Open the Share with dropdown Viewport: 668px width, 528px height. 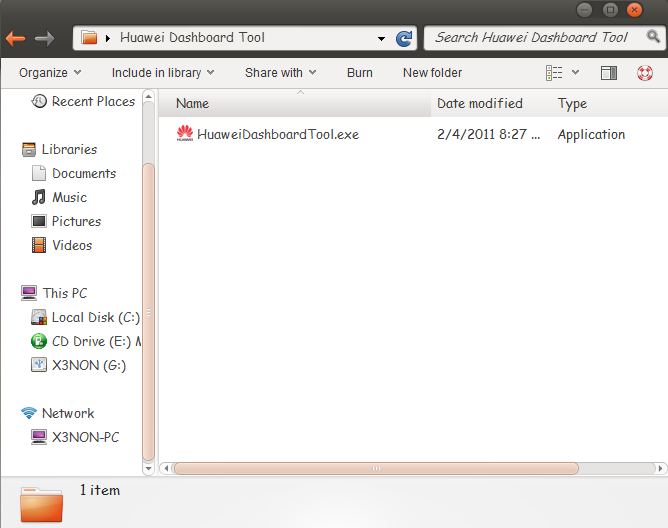click(x=280, y=73)
